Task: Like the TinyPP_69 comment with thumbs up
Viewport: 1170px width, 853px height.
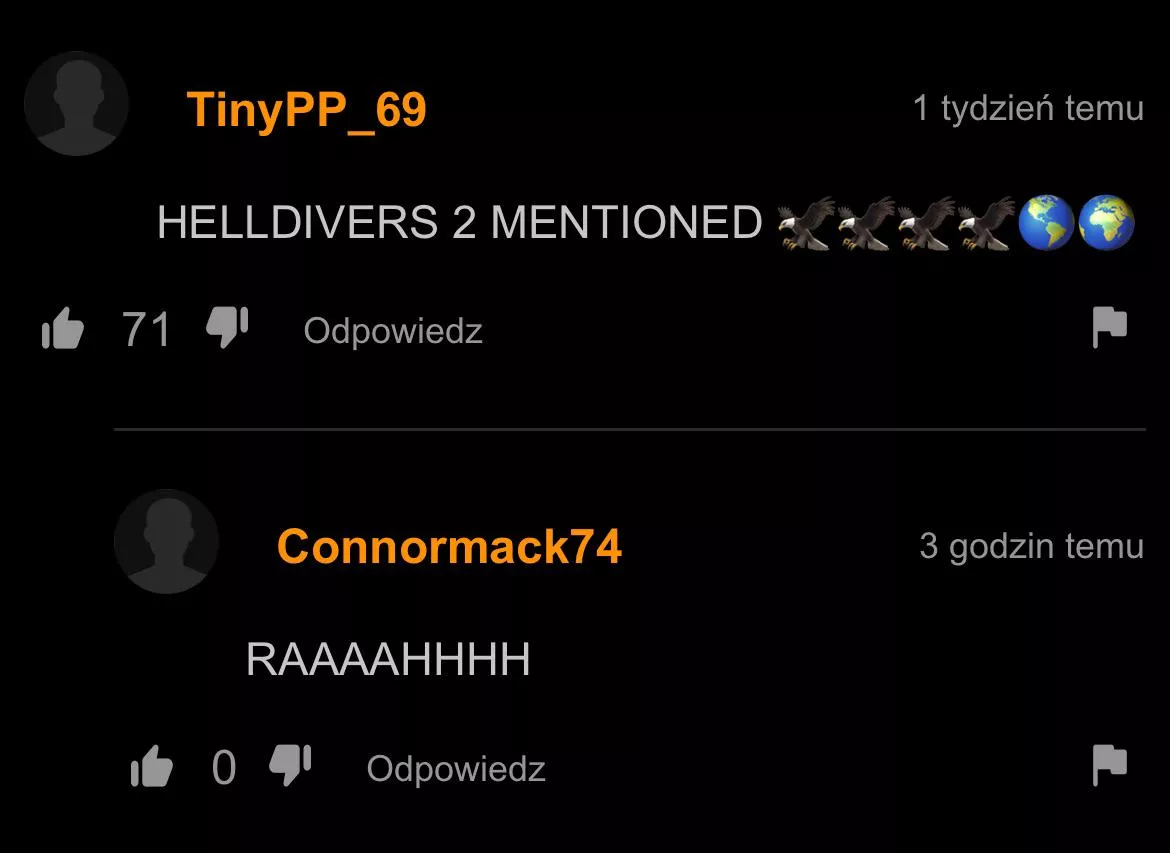Action: tap(63, 328)
